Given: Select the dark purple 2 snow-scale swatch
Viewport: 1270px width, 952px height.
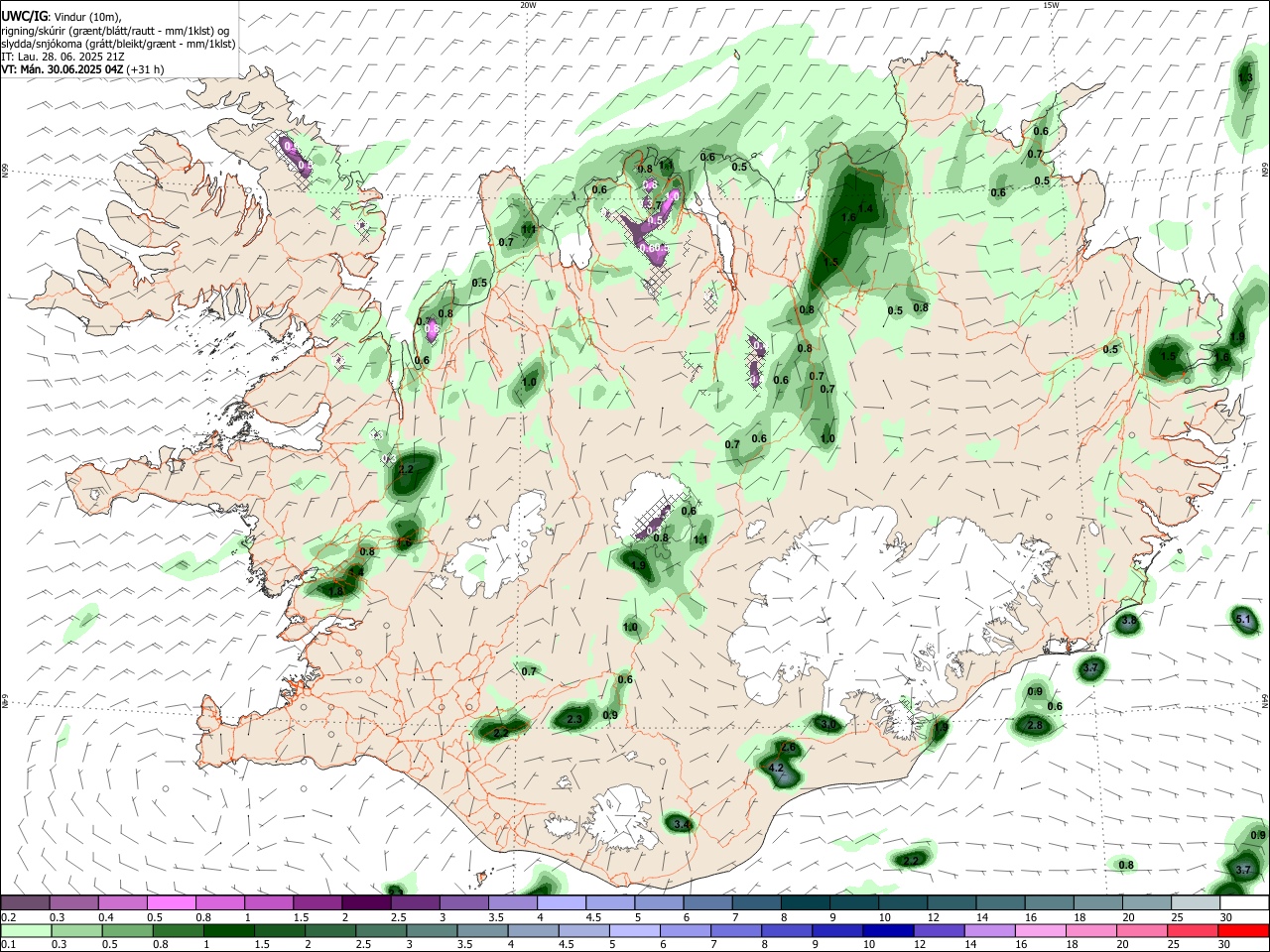Looking at the screenshot, I should pos(366,903).
